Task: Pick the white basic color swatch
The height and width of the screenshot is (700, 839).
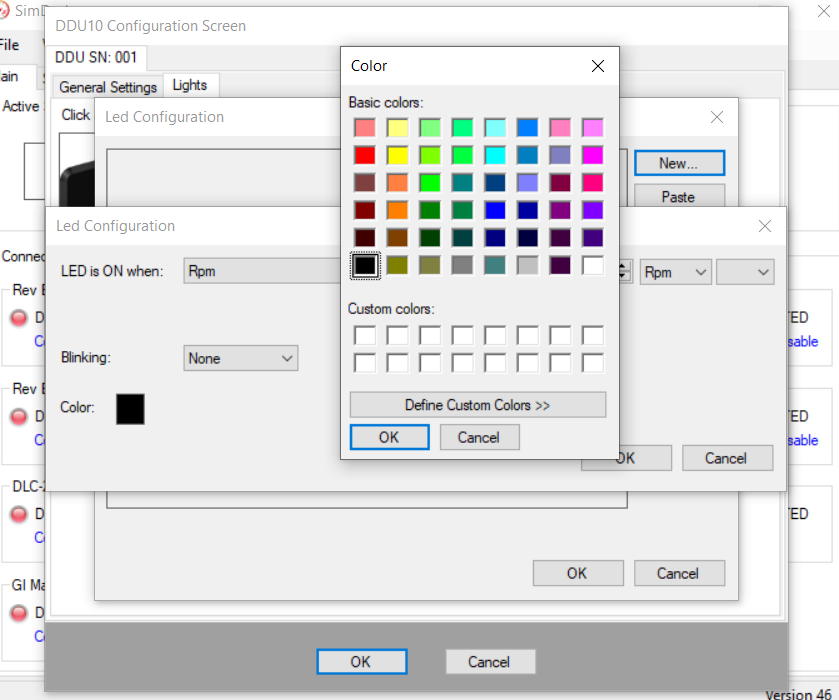Action: tap(593, 266)
